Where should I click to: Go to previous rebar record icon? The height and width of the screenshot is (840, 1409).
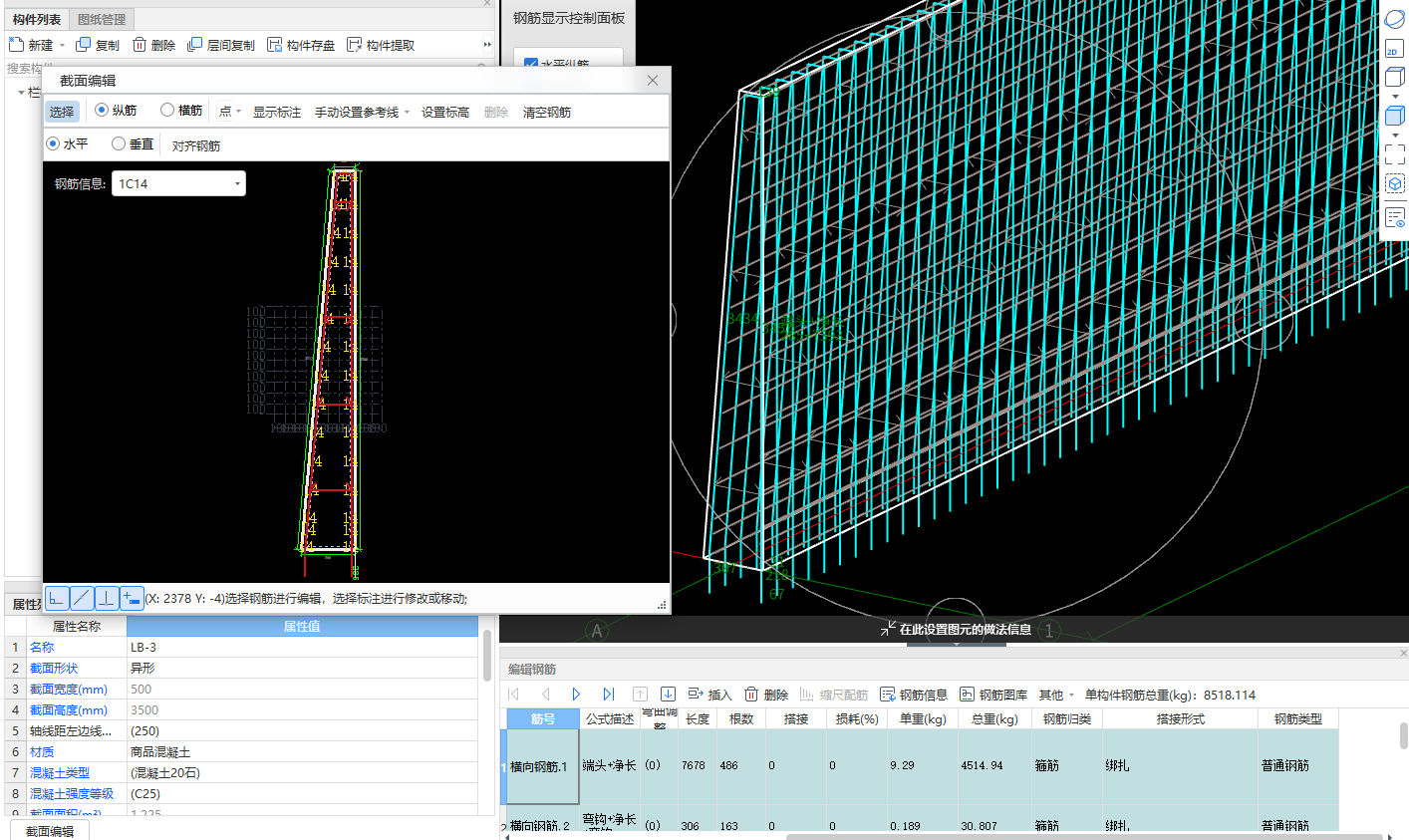pyautogui.click(x=545, y=695)
